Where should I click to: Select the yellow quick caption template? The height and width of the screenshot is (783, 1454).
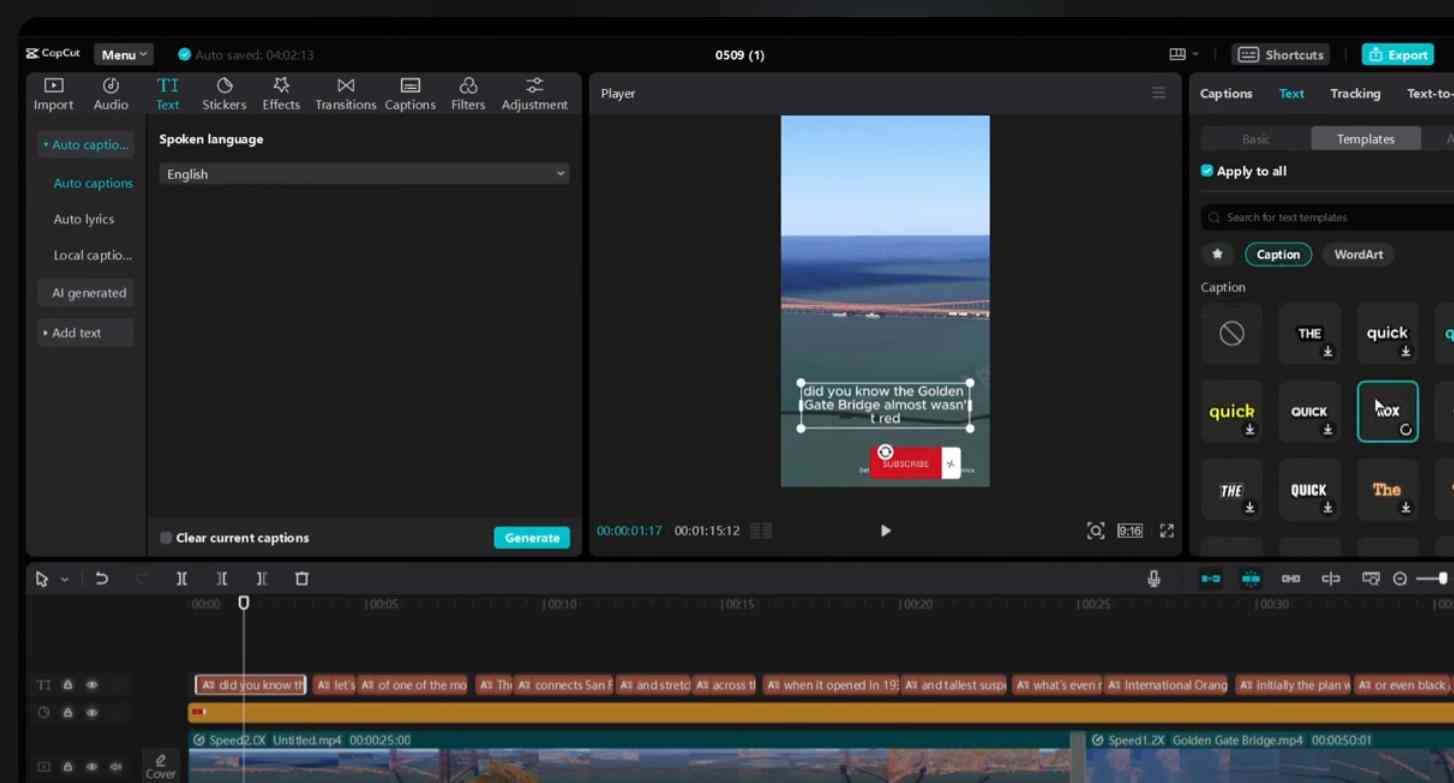[1232, 411]
